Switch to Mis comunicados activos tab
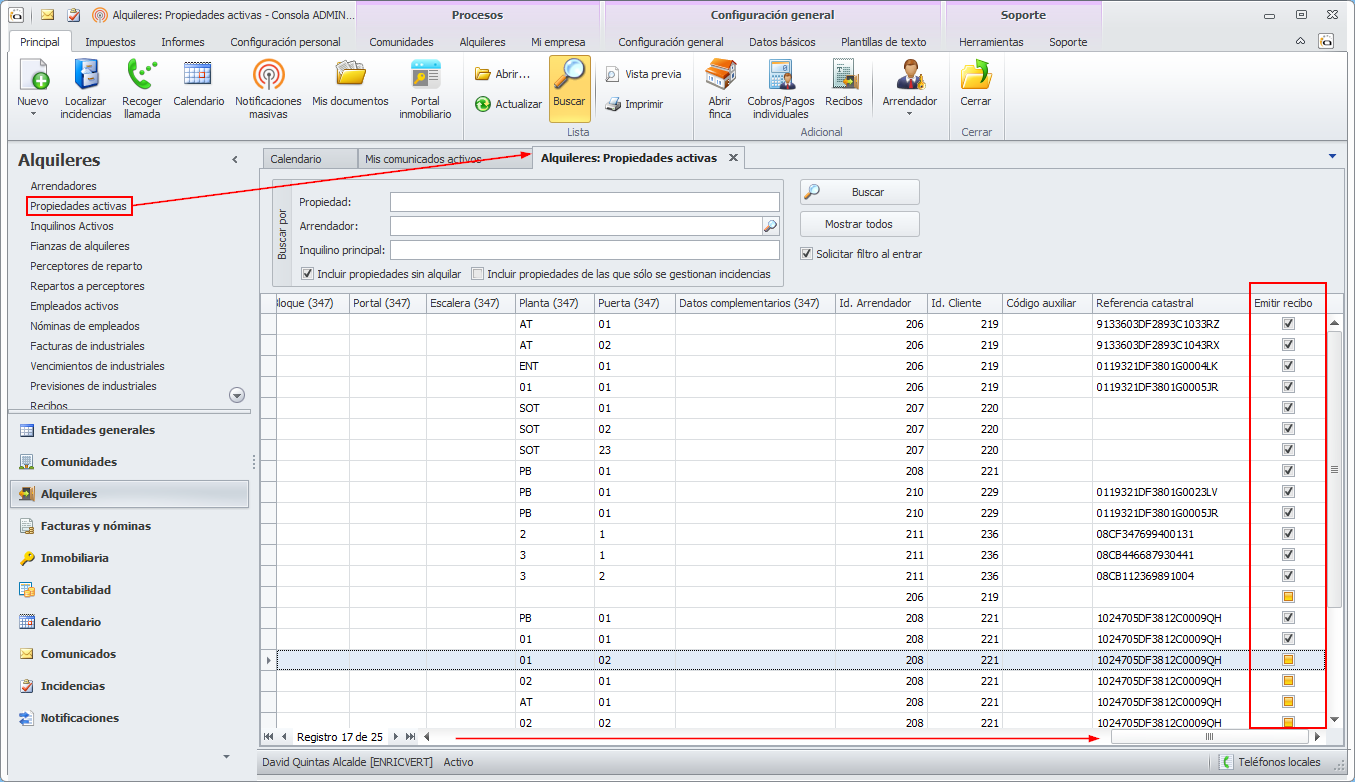This screenshot has width=1355, height=782. tap(423, 159)
